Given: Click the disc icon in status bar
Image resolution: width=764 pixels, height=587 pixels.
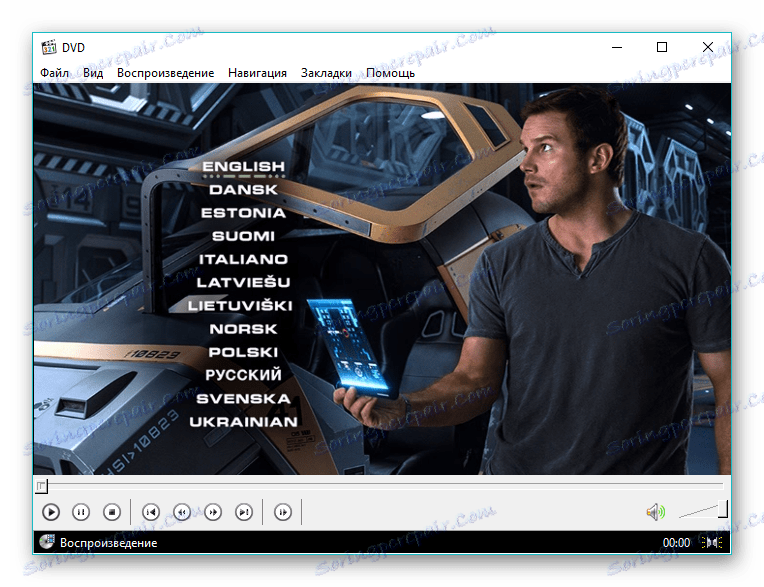Looking at the screenshot, I should pos(47,542).
